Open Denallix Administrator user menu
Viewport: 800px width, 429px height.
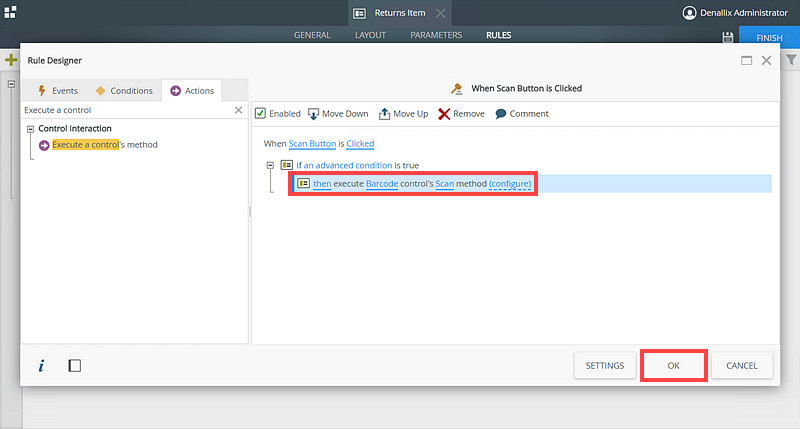click(x=735, y=13)
